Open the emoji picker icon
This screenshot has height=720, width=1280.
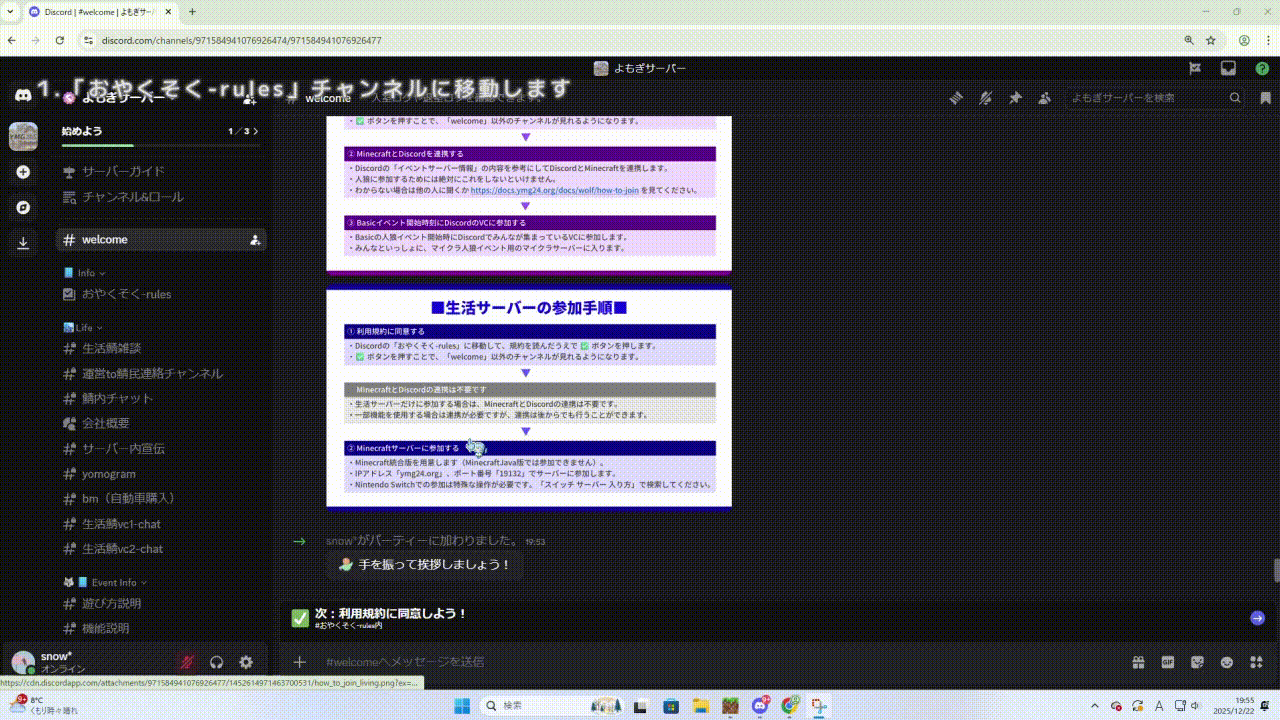point(1227,662)
